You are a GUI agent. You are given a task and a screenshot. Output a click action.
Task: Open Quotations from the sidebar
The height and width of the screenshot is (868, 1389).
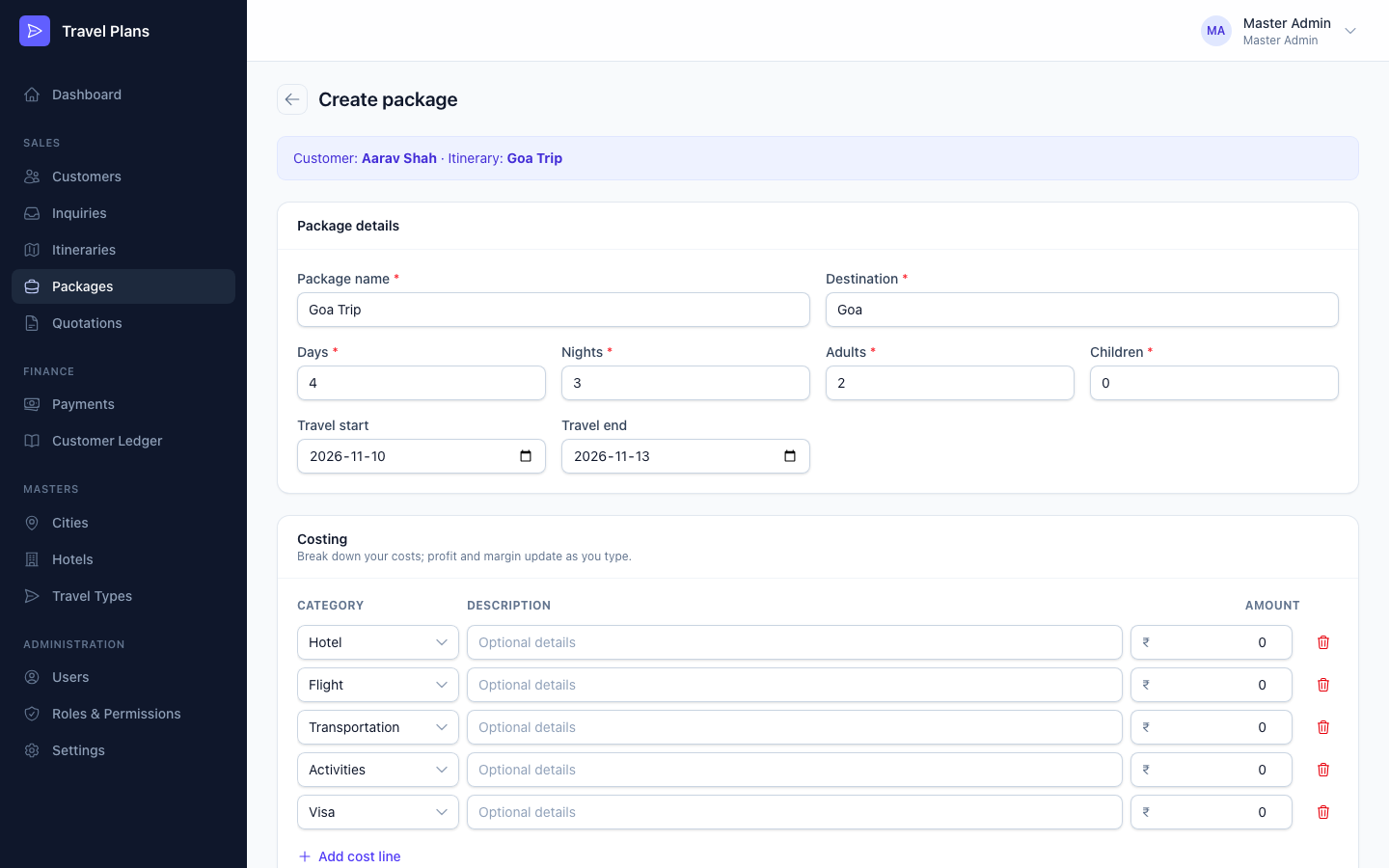coord(123,323)
